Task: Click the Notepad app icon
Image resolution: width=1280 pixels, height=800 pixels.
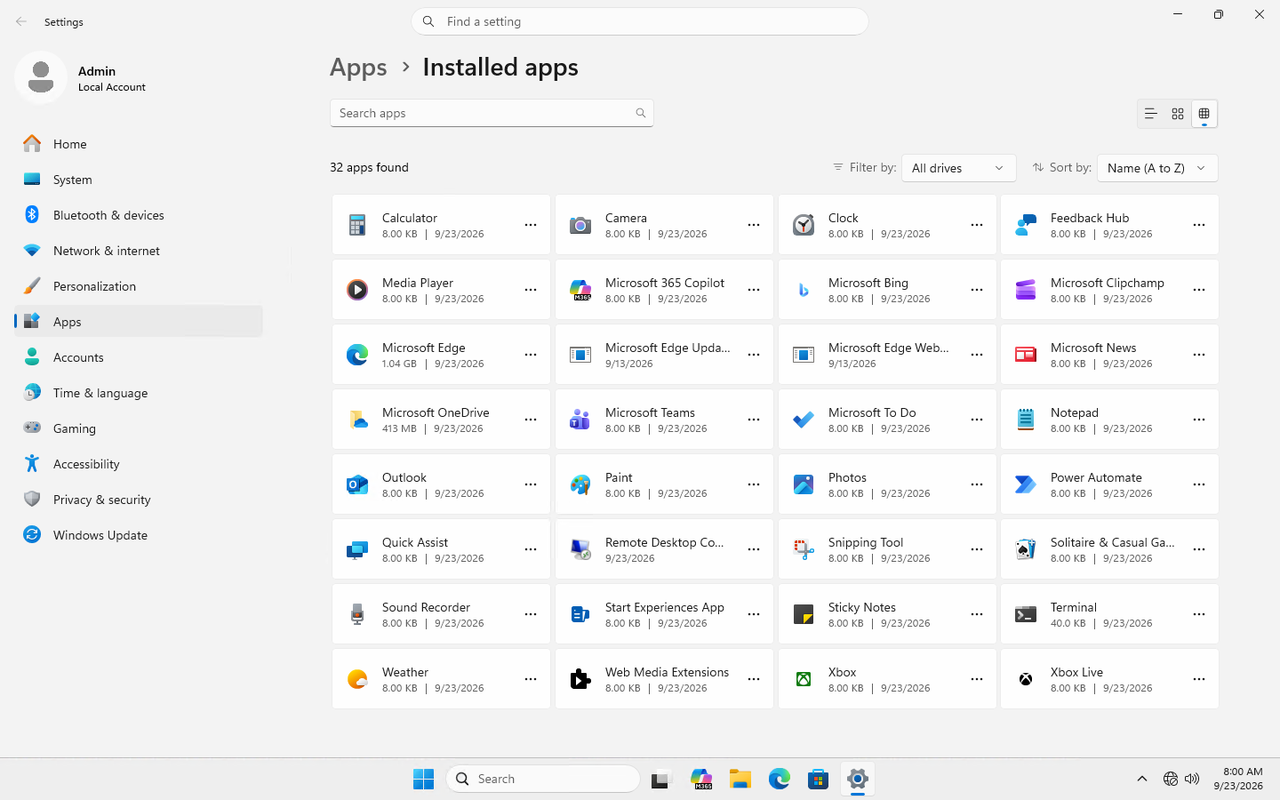Action: click(1025, 420)
